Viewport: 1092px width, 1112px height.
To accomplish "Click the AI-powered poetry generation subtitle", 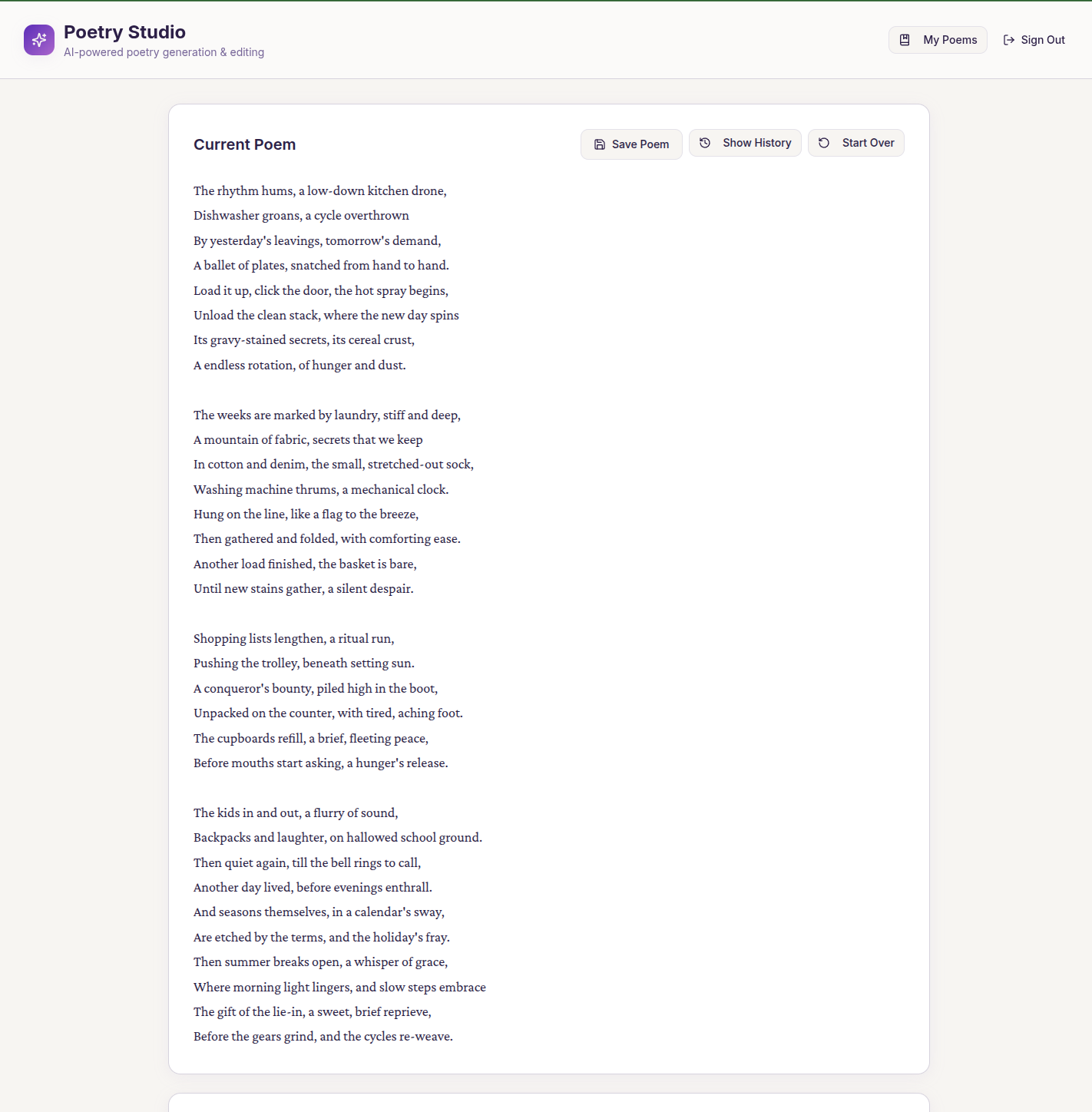I will coord(164,52).
